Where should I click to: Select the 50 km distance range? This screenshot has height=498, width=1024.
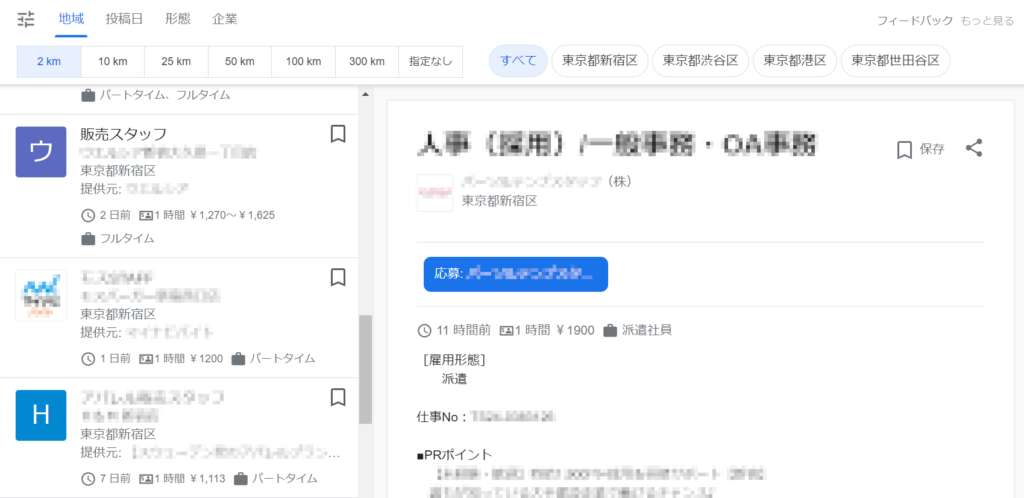(x=239, y=61)
